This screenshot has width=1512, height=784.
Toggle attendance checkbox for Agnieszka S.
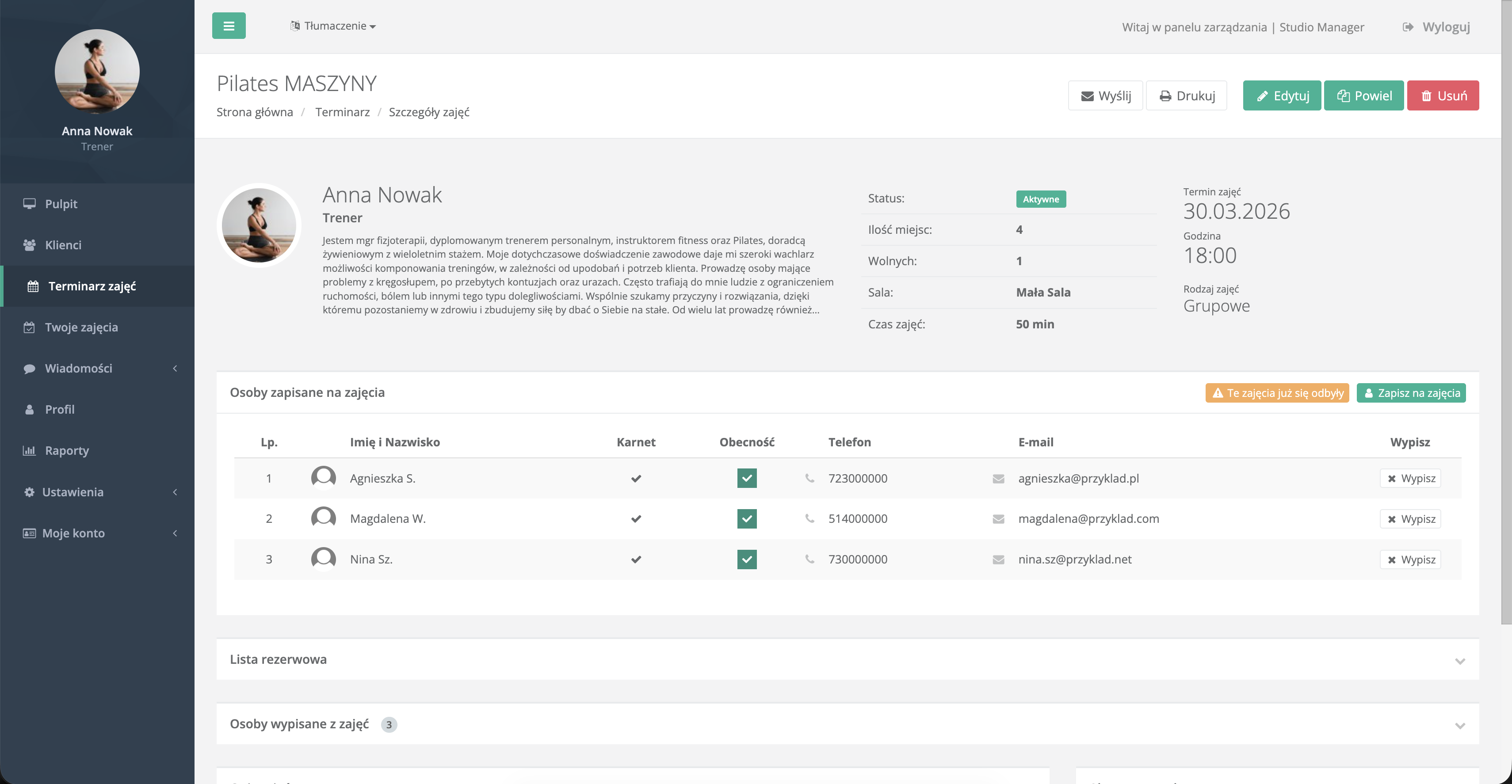[x=747, y=478]
